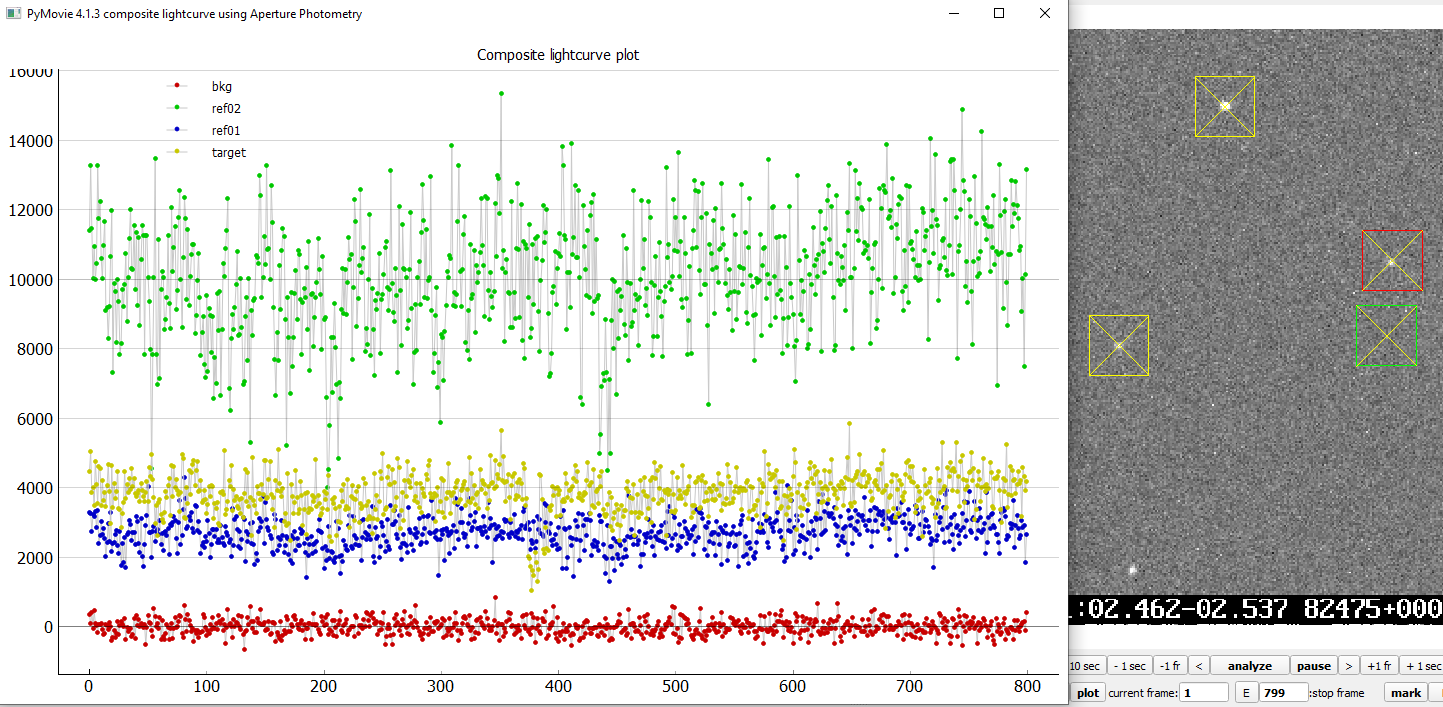Viewport: 1443px width, 707px height.
Task: Click the ':stop frame' label
Action: tap(1336, 693)
